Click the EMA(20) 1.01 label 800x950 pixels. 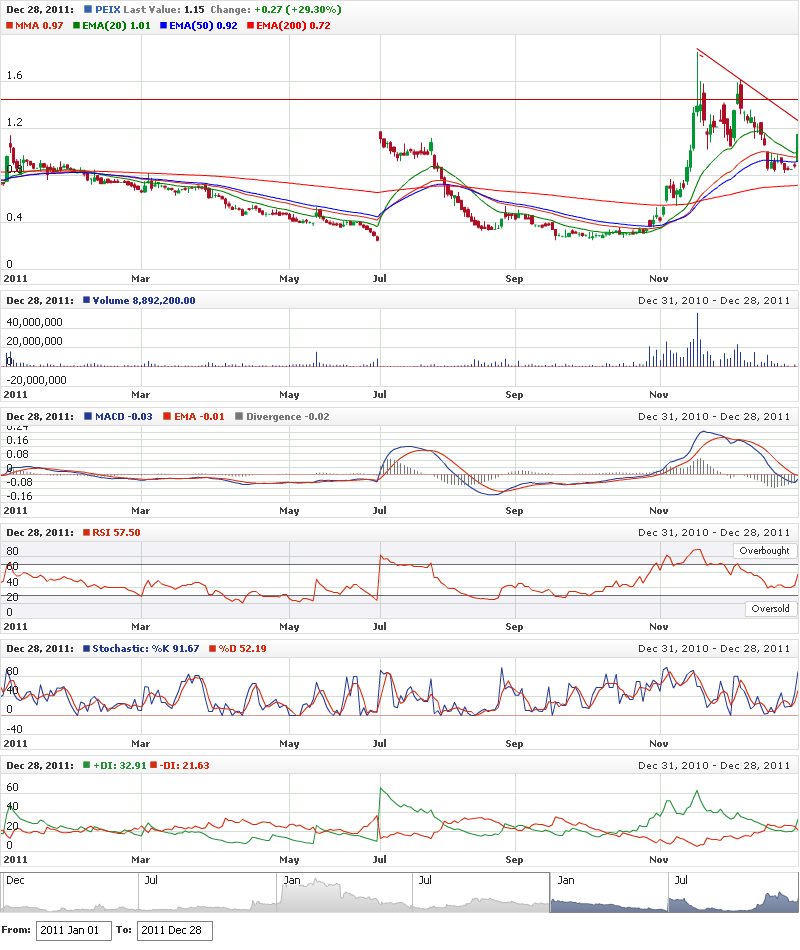[x=116, y=25]
